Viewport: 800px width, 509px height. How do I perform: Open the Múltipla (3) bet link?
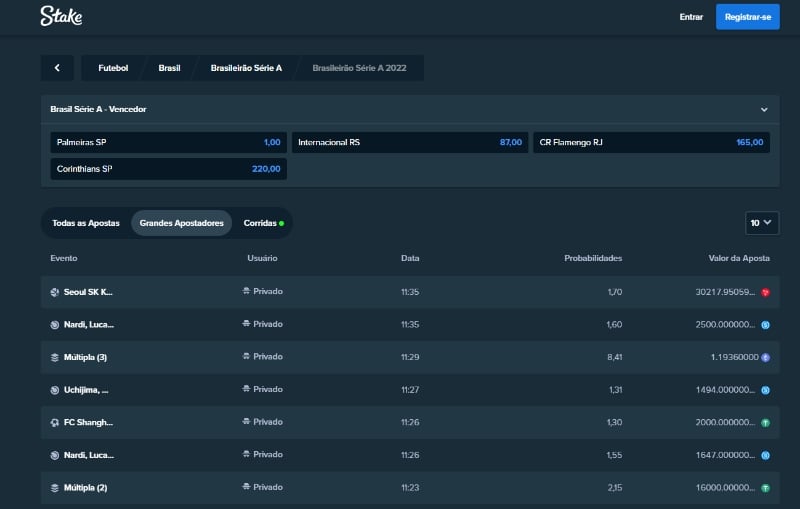point(85,358)
